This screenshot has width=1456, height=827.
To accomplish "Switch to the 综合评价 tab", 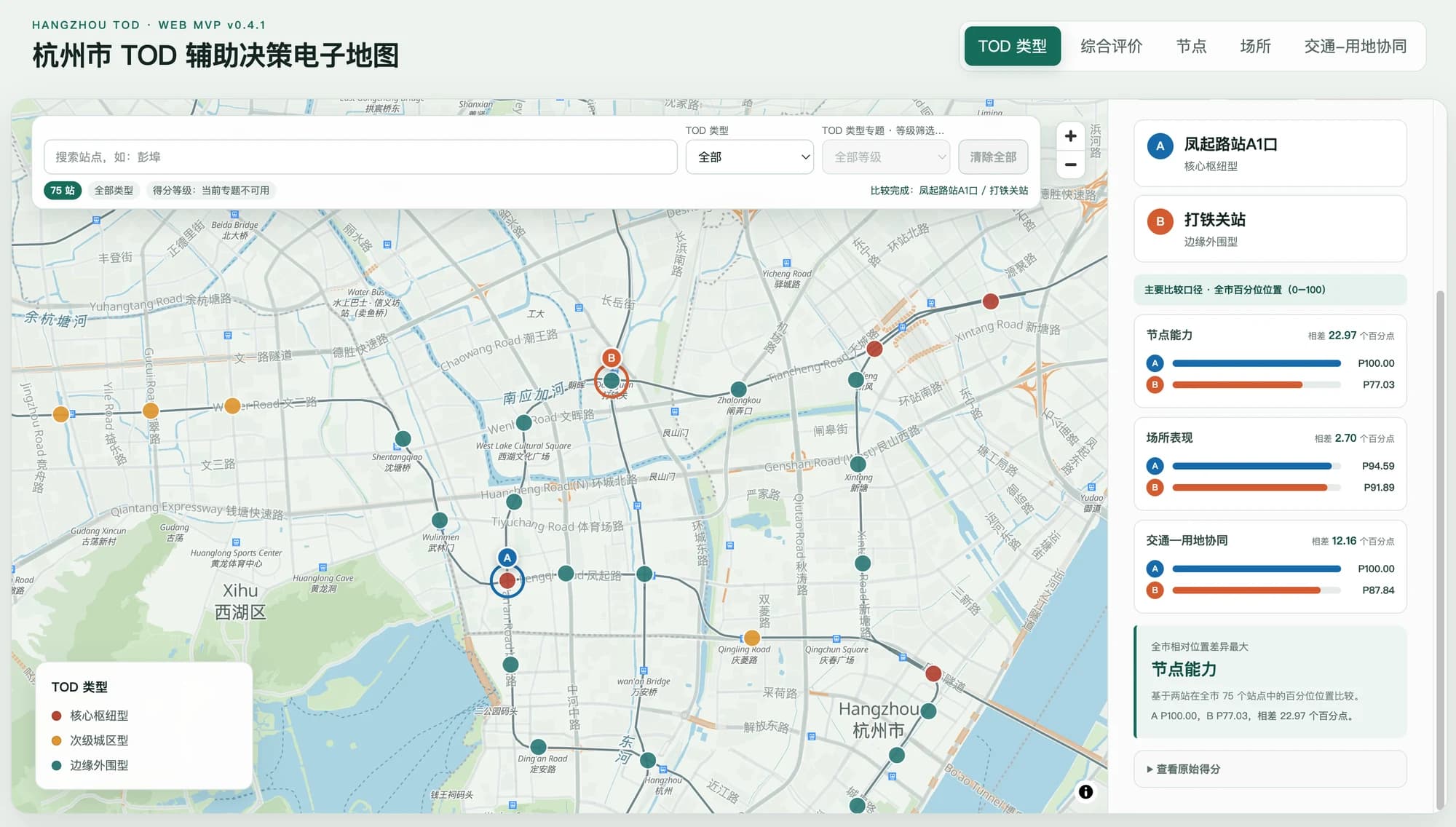I will click(x=1111, y=46).
